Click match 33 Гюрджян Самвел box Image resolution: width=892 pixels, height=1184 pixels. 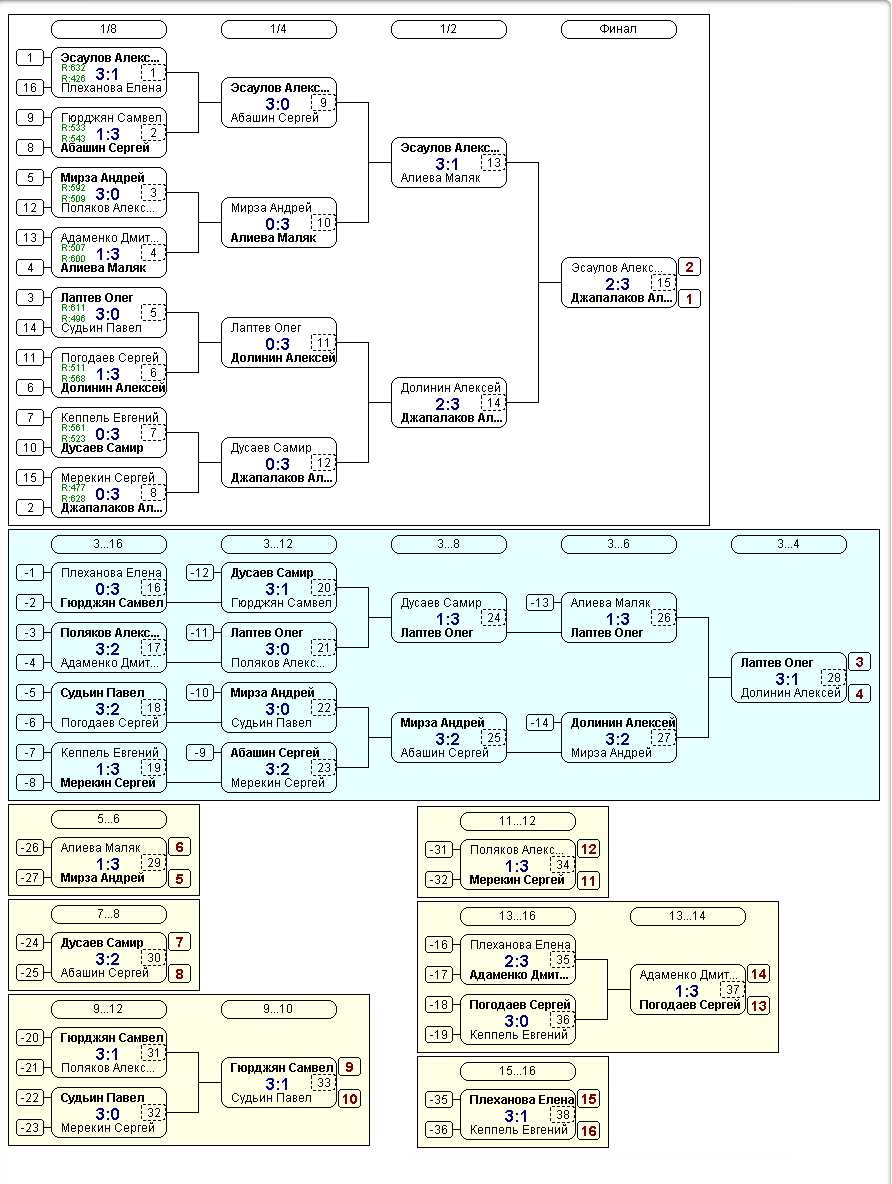click(x=279, y=1083)
